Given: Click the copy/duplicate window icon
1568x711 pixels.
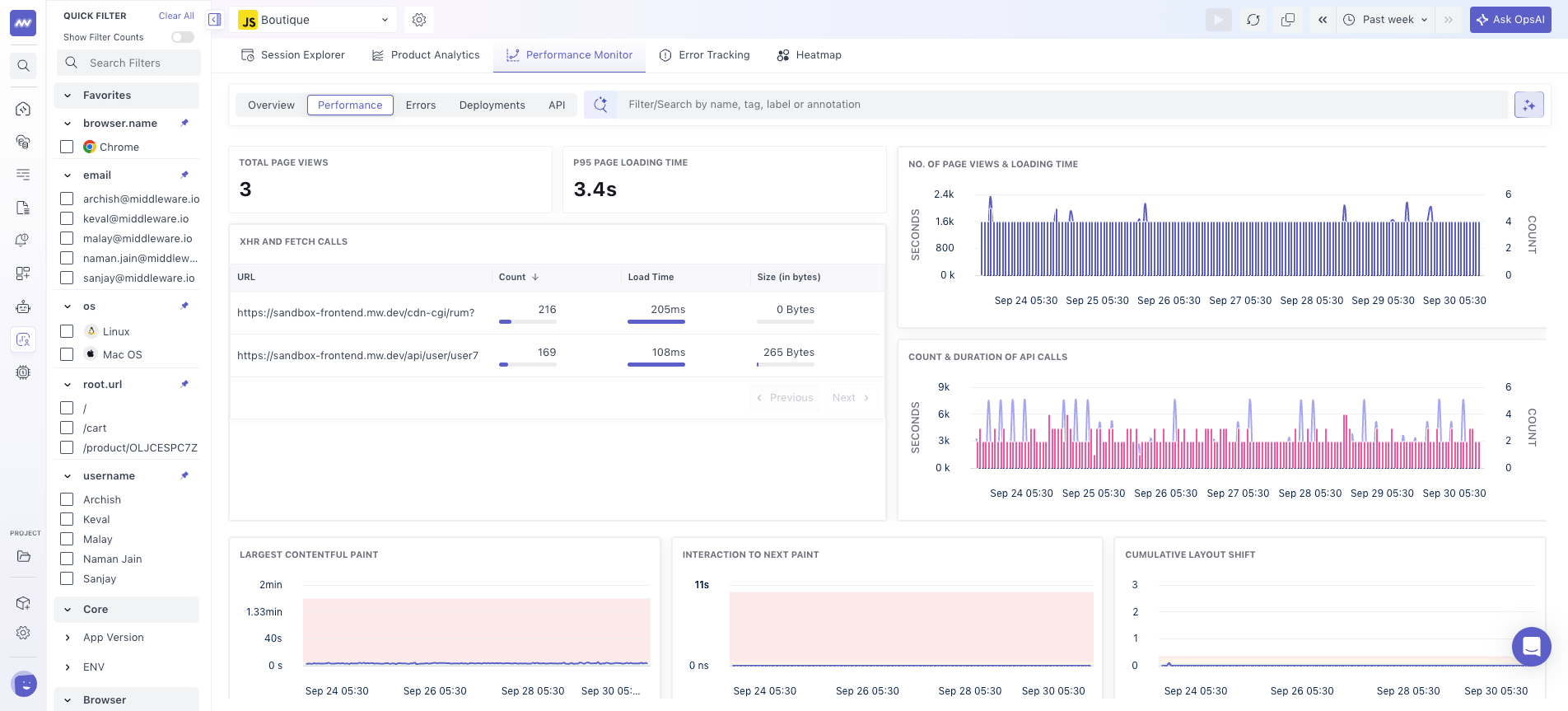Looking at the screenshot, I should click(1288, 20).
